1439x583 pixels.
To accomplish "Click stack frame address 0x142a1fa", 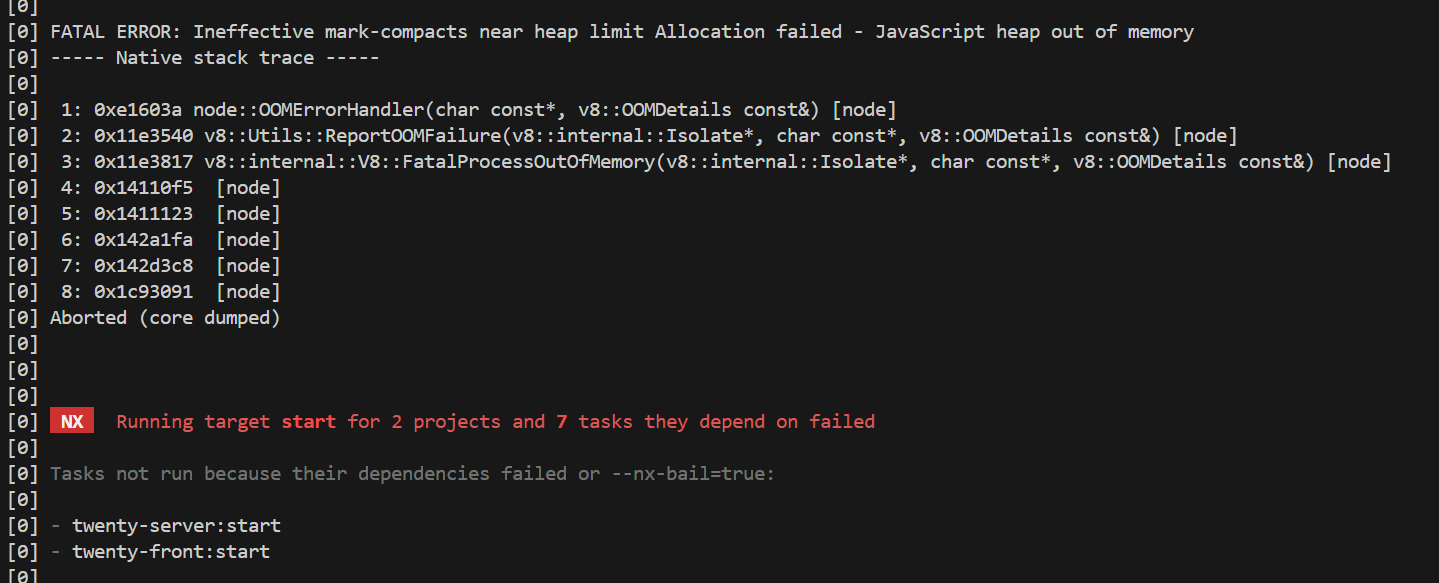I will coord(143,240).
